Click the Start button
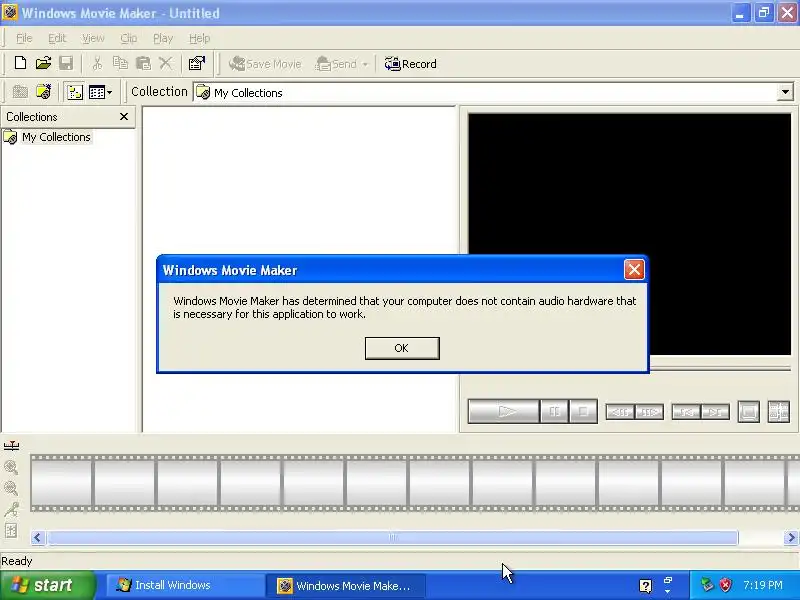This screenshot has width=800, height=600. (47, 585)
